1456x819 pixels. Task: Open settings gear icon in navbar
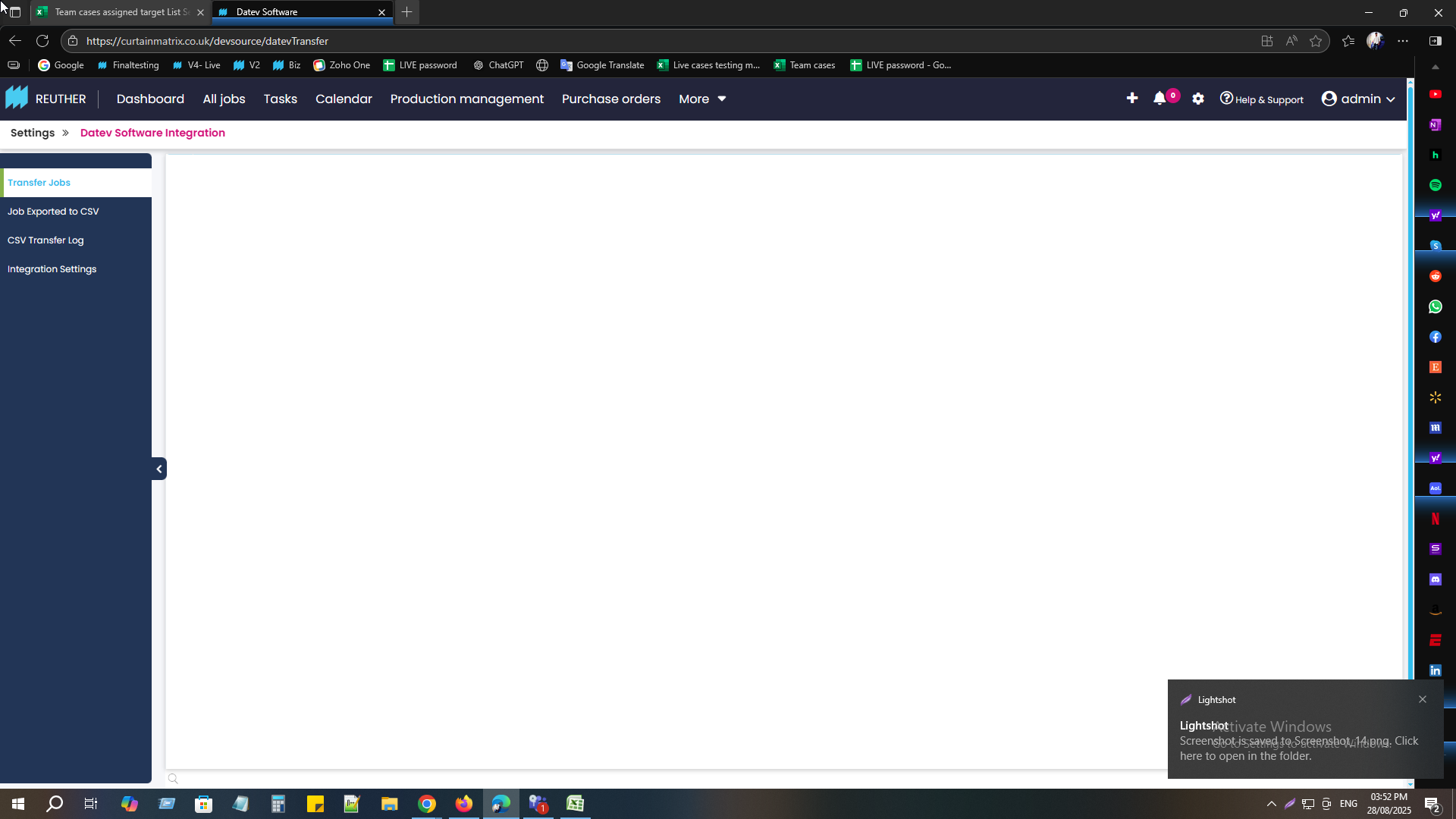click(x=1198, y=99)
